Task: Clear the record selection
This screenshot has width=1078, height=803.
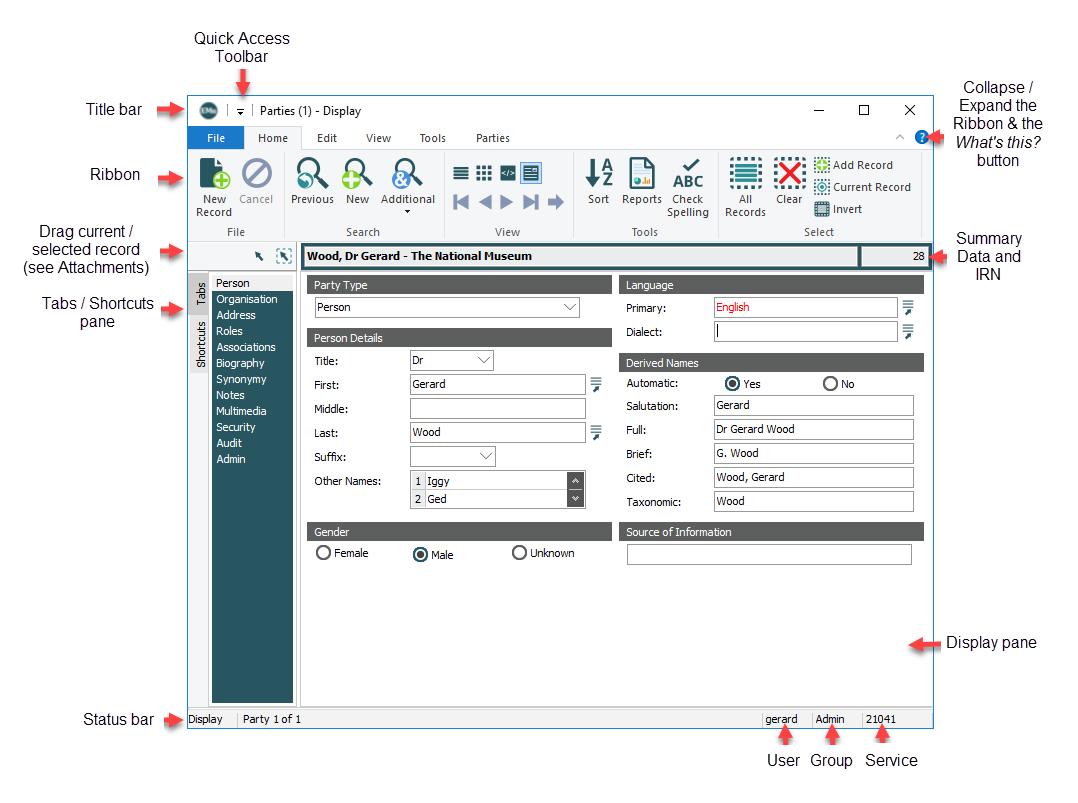Action: point(789,176)
